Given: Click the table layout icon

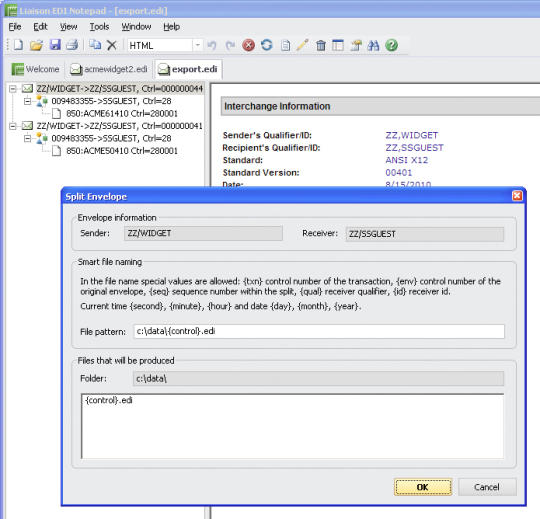Looking at the screenshot, I should [338, 45].
